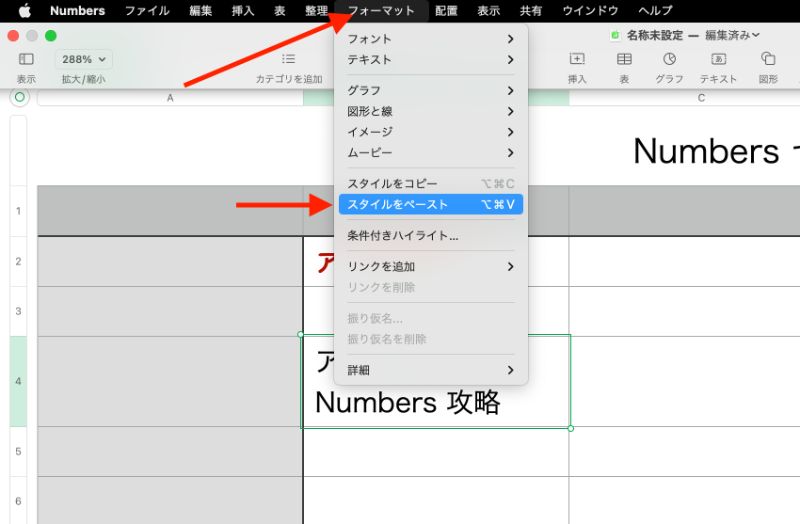Select row 2 header
800x524 pixels.
click(18, 261)
